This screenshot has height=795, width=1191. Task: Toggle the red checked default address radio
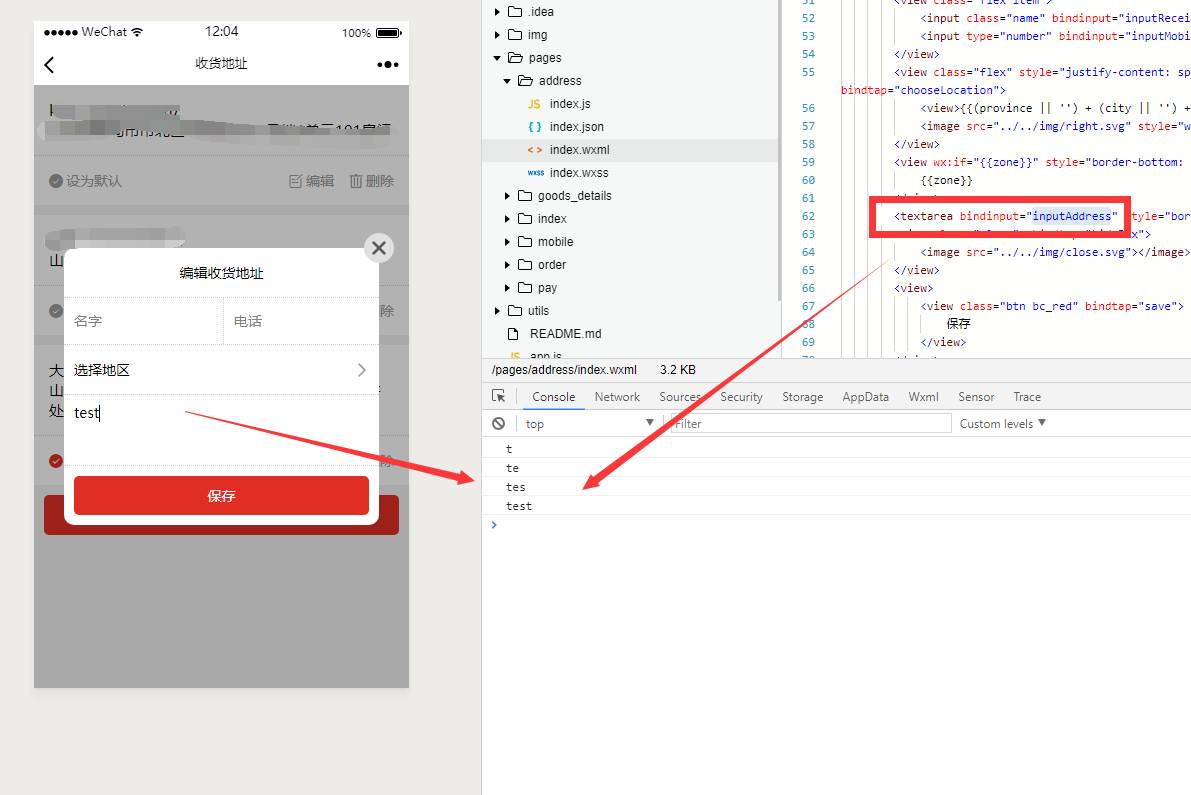(55, 461)
